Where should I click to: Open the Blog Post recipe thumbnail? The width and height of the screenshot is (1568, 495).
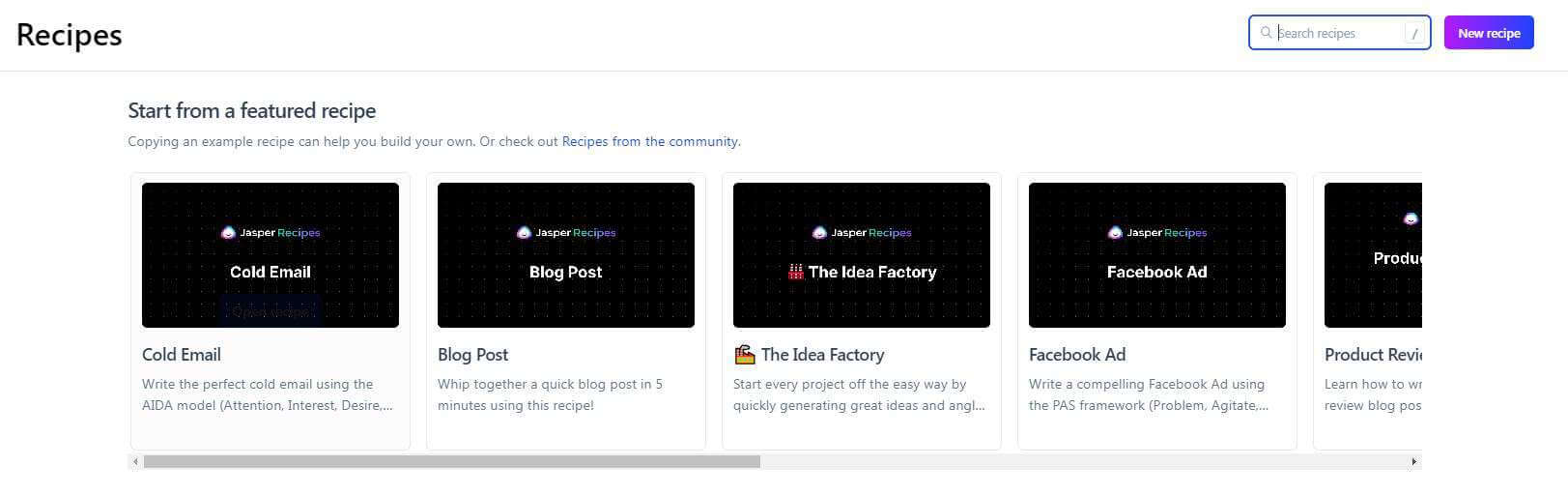[566, 255]
